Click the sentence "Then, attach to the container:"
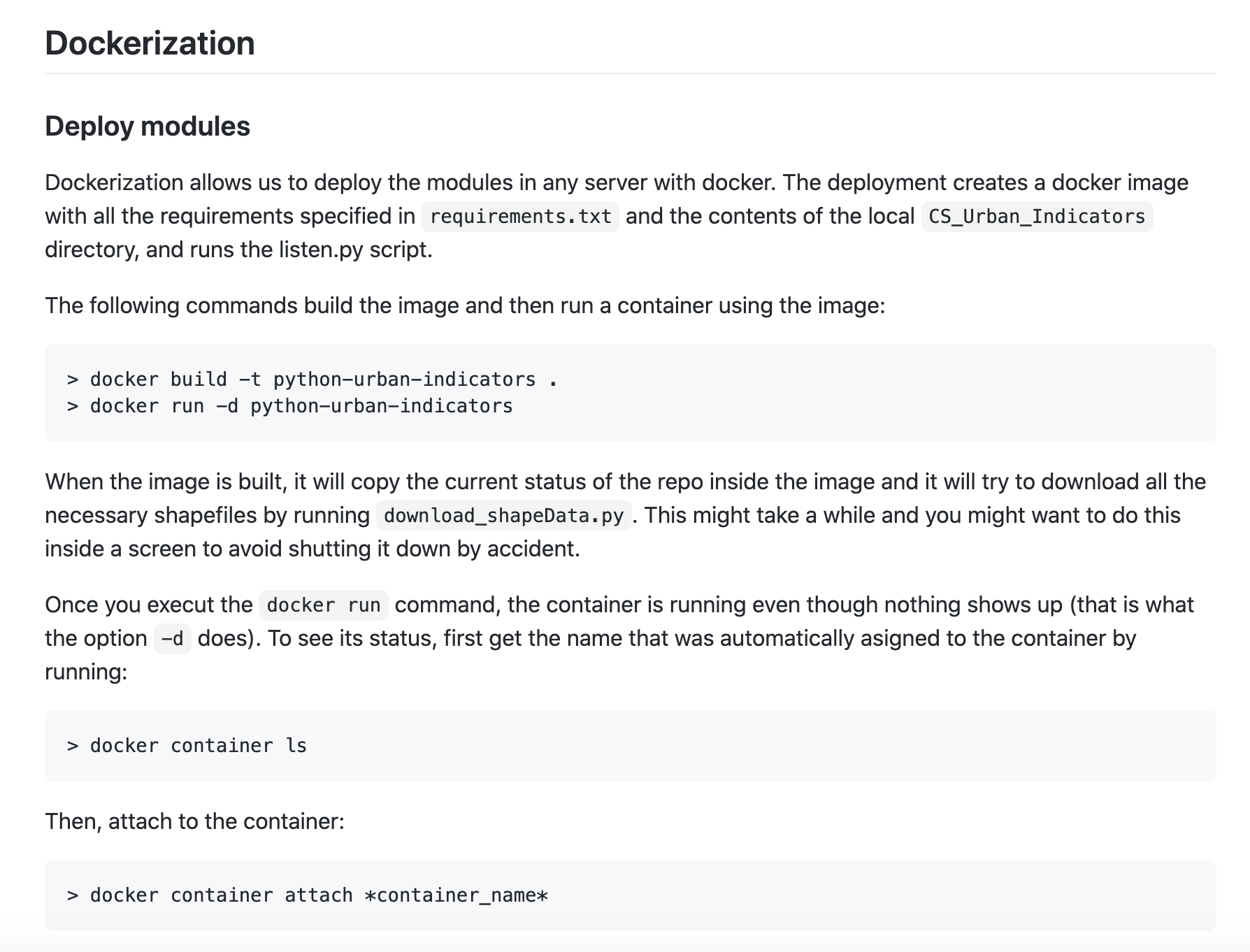The height and width of the screenshot is (952, 1250). click(195, 821)
